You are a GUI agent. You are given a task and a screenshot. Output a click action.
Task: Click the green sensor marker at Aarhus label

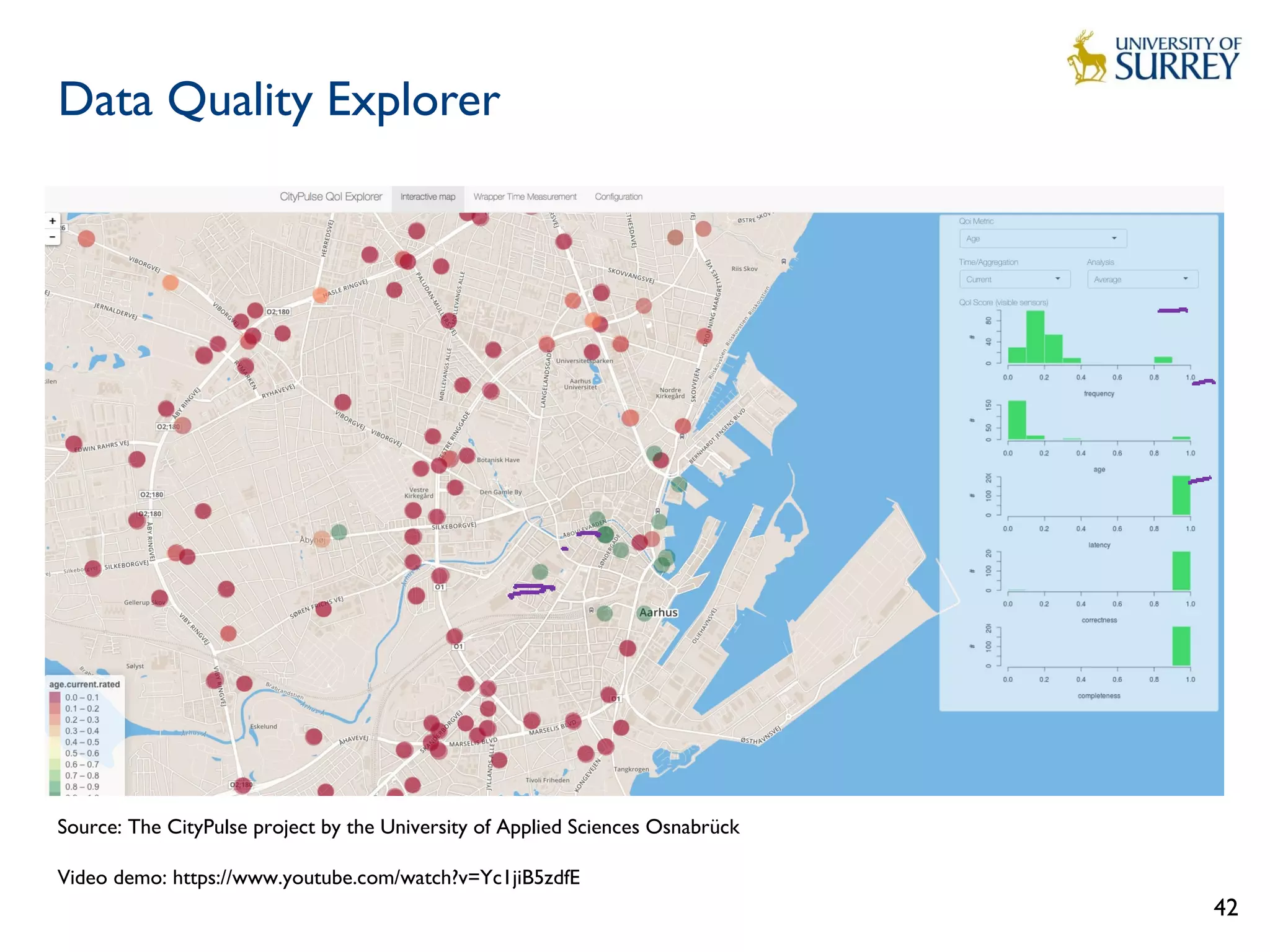click(x=645, y=613)
